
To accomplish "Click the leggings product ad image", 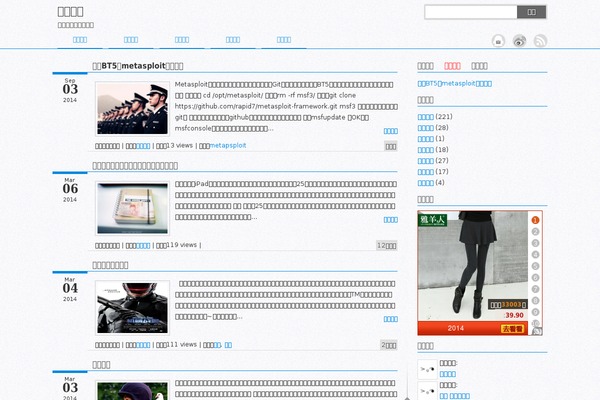I will [x=473, y=266].
